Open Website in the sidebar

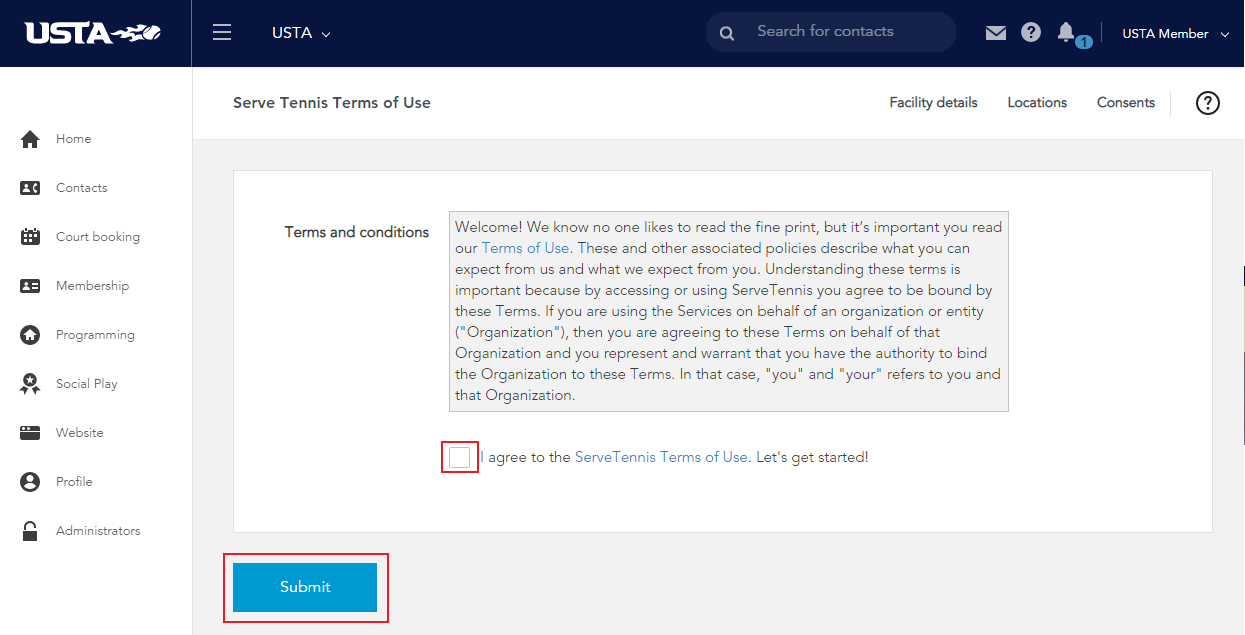tap(80, 433)
